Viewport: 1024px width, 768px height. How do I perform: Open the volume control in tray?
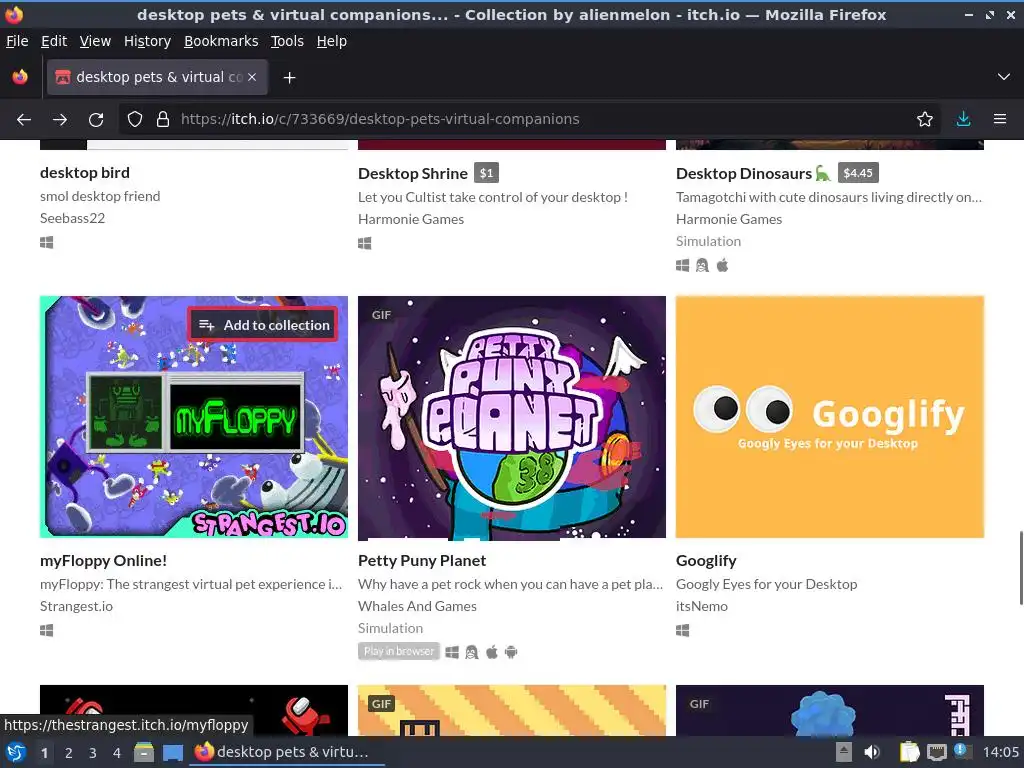pos(871,752)
